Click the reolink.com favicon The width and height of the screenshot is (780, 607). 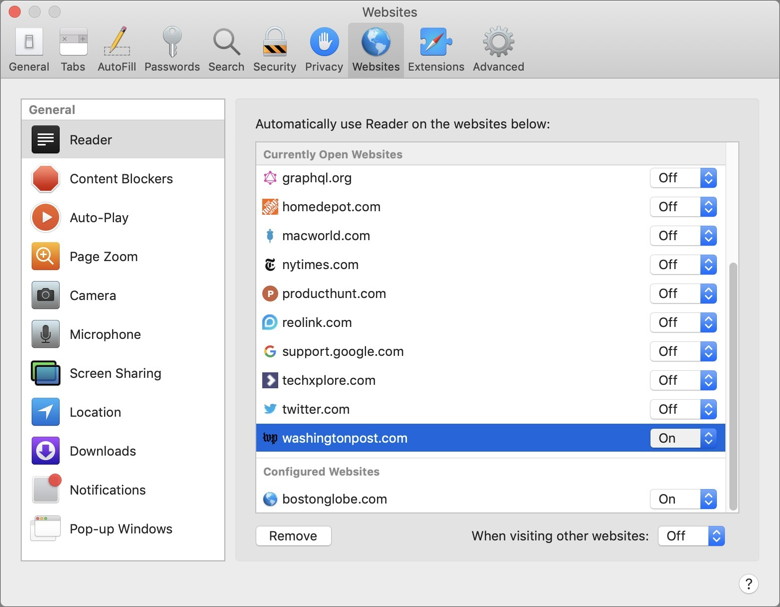point(270,322)
